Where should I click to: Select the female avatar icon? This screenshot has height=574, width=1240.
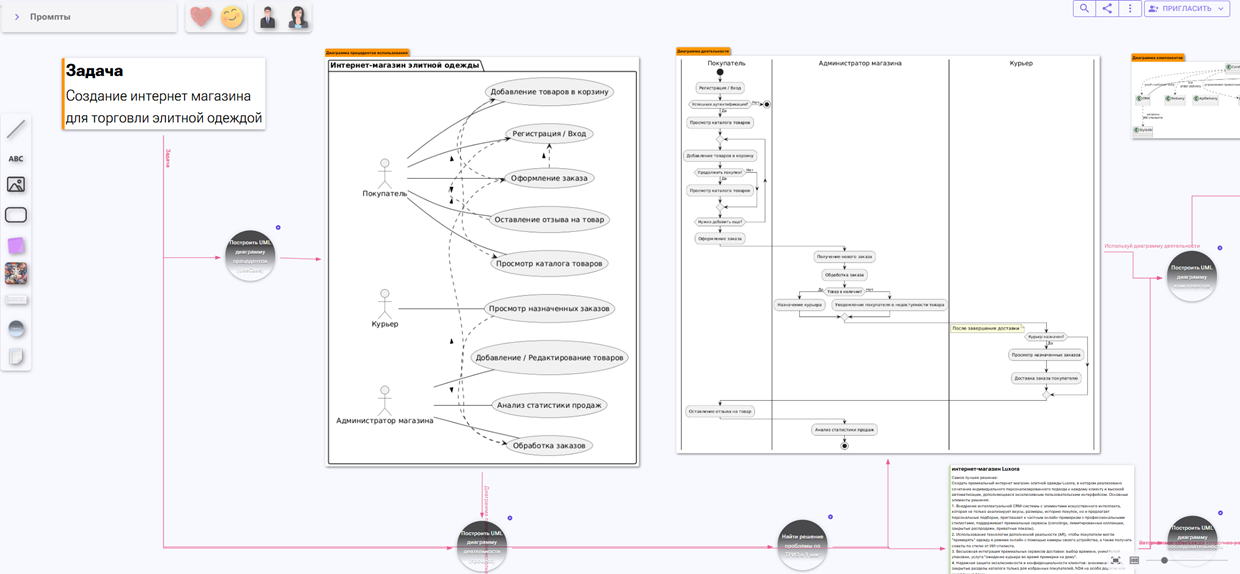click(x=298, y=17)
